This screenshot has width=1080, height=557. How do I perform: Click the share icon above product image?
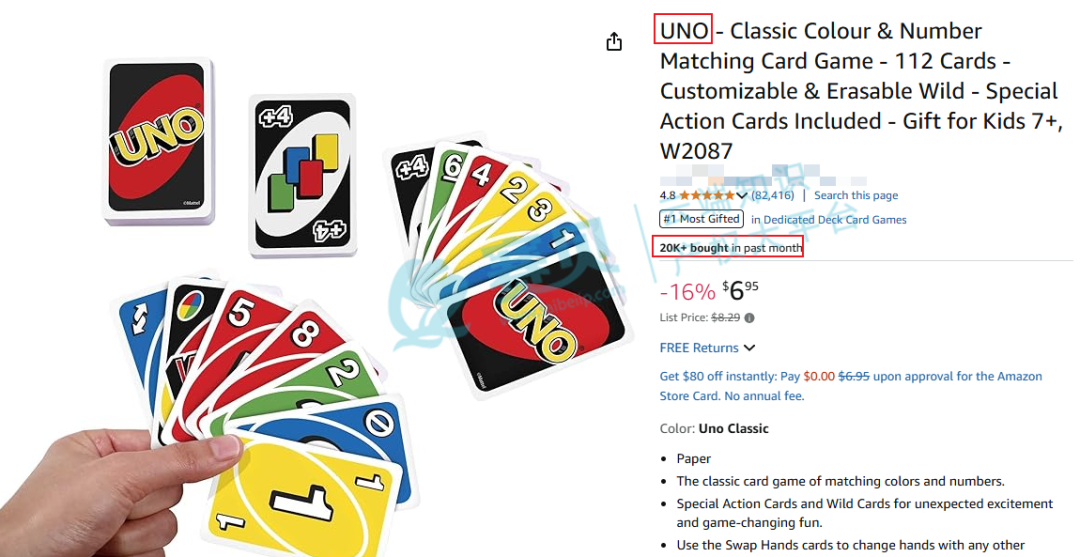pyautogui.click(x=614, y=42)
